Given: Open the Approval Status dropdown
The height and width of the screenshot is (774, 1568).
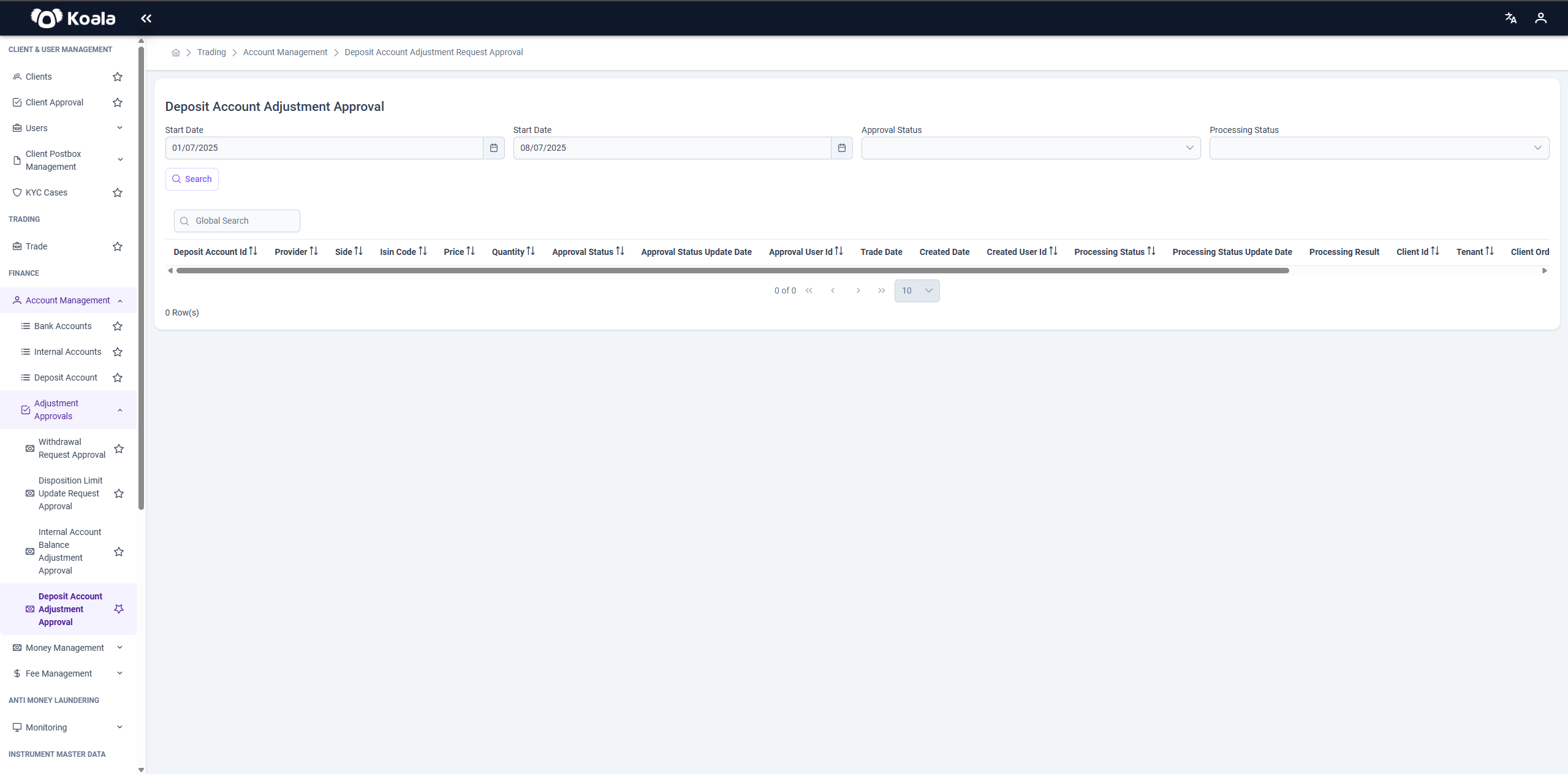Looking at the screenshot, I should point(1031,148).
